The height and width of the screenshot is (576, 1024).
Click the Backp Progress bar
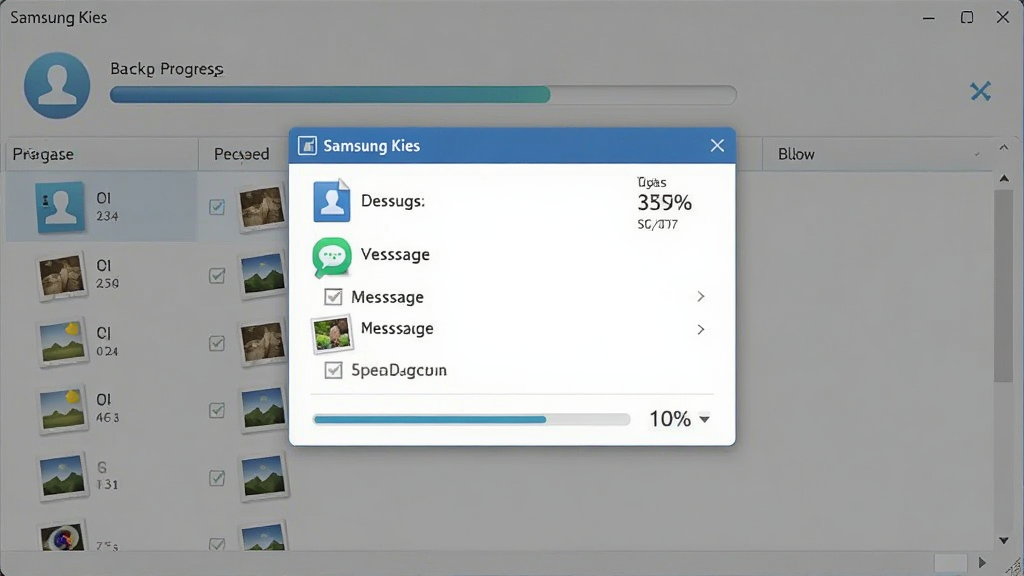tap(423, 95)
